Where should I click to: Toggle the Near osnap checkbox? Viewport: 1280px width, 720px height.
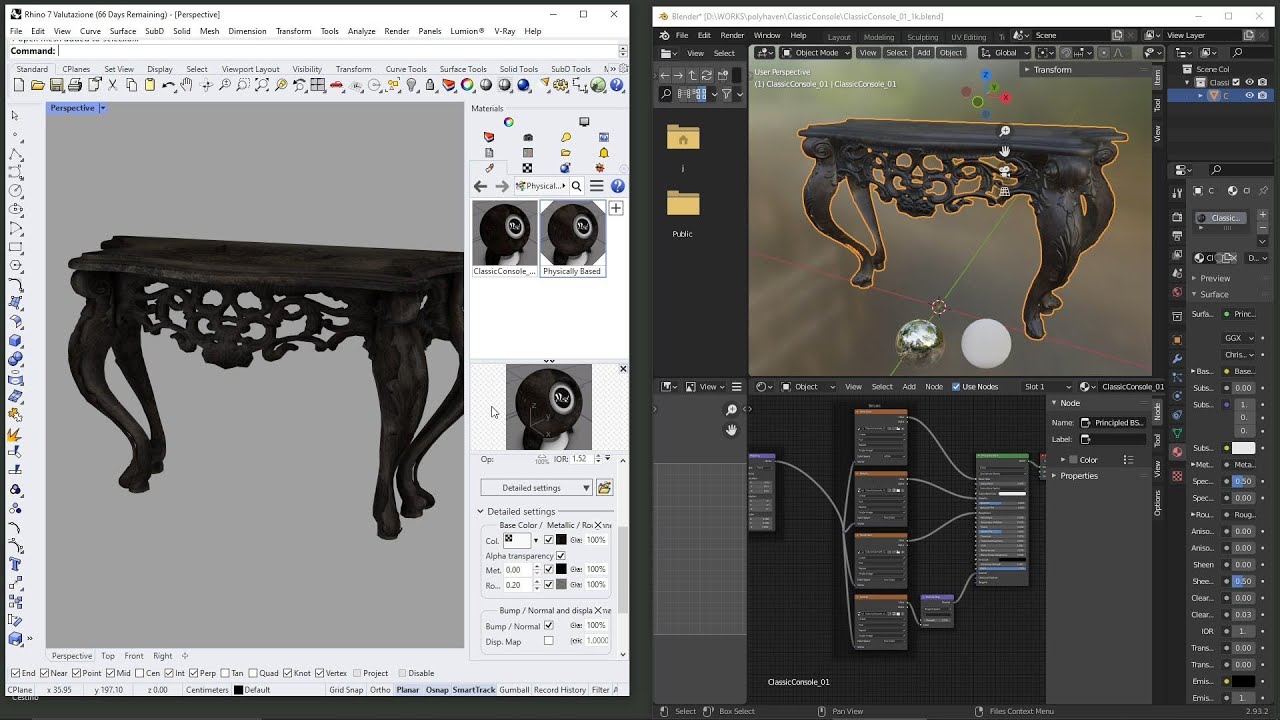[45, 673]
